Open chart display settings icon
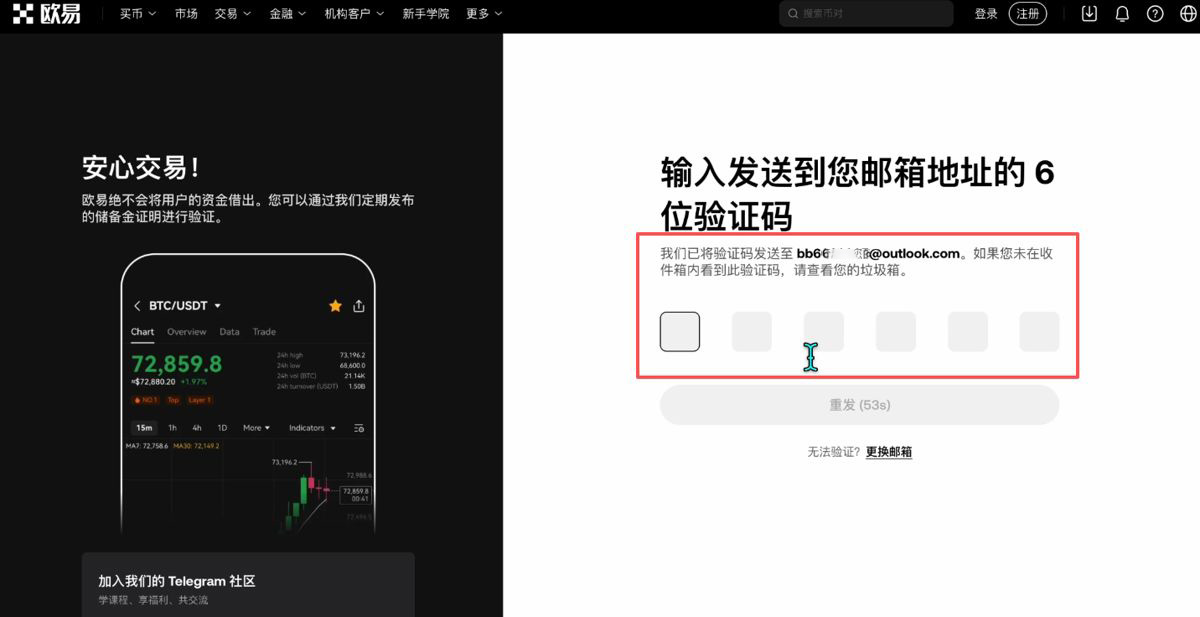The width and height of the screenshot is (1200, 617). tap(360, 427)
